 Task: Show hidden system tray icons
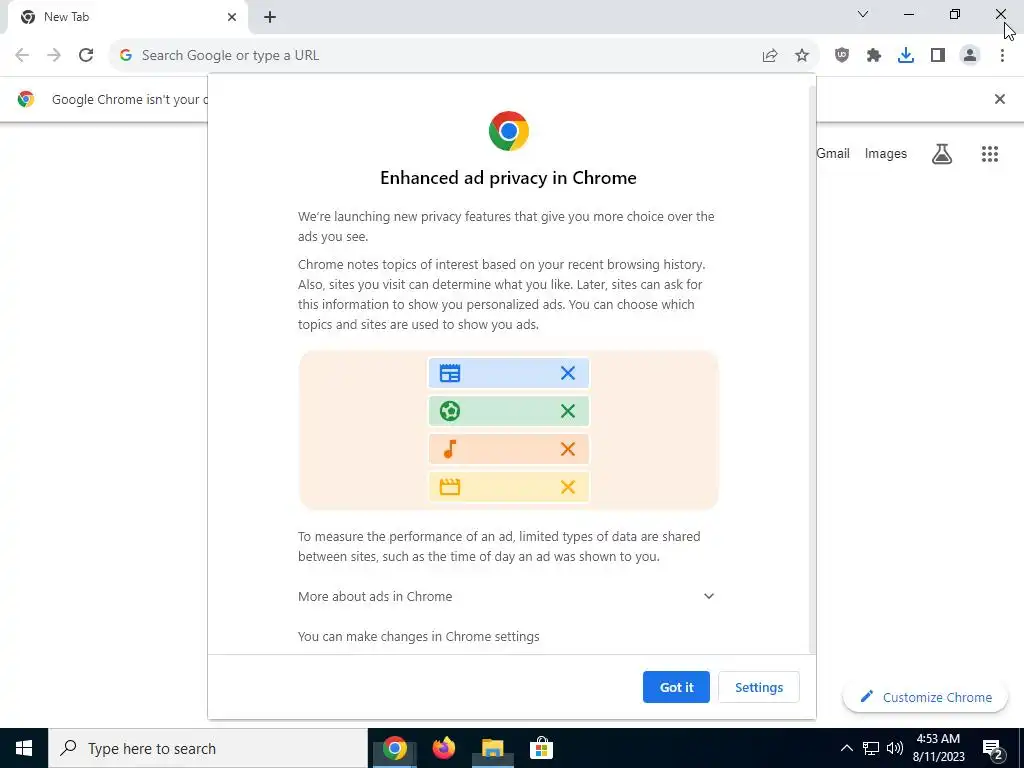846,748
